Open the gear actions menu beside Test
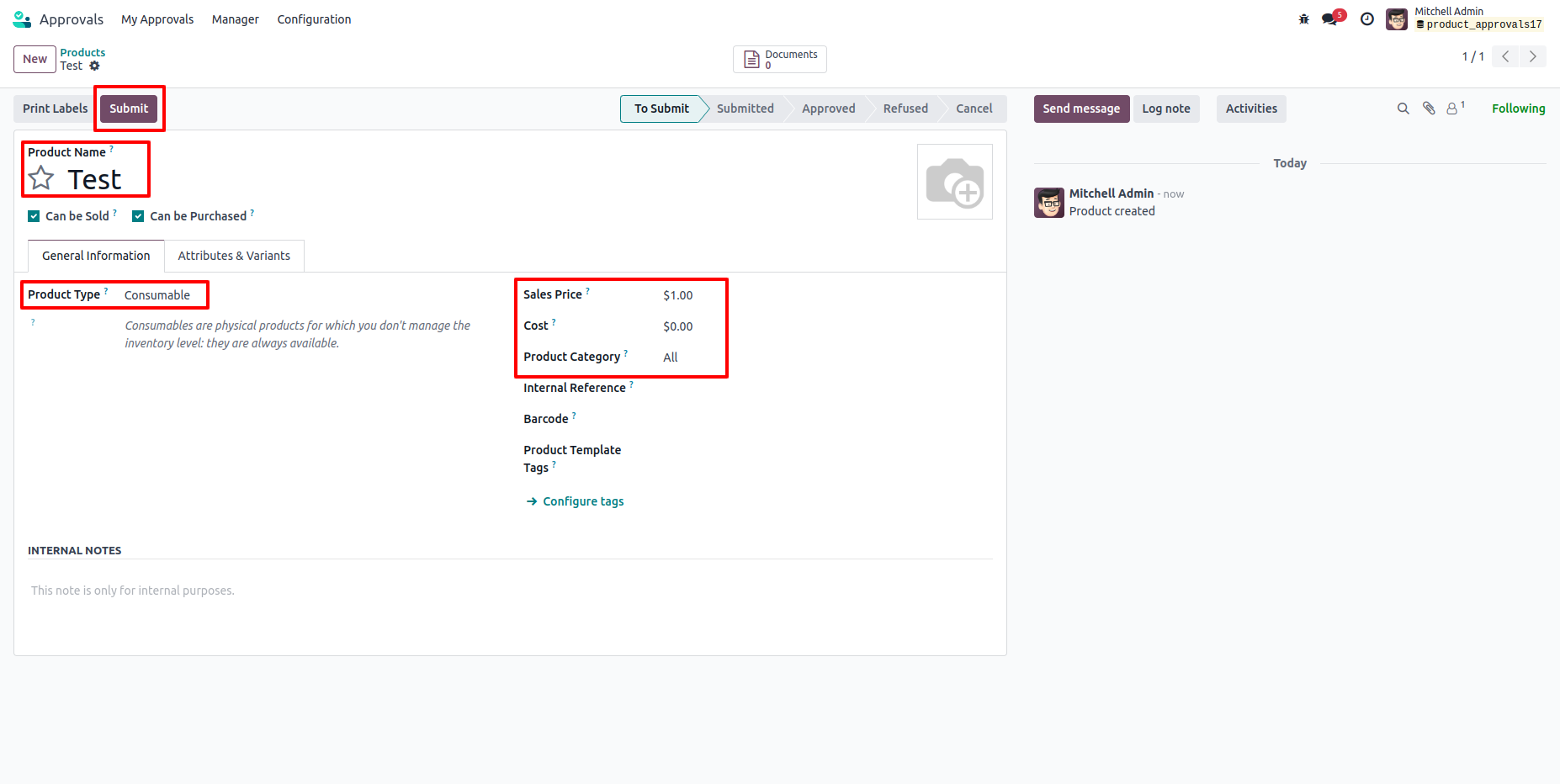 point(94,66)
